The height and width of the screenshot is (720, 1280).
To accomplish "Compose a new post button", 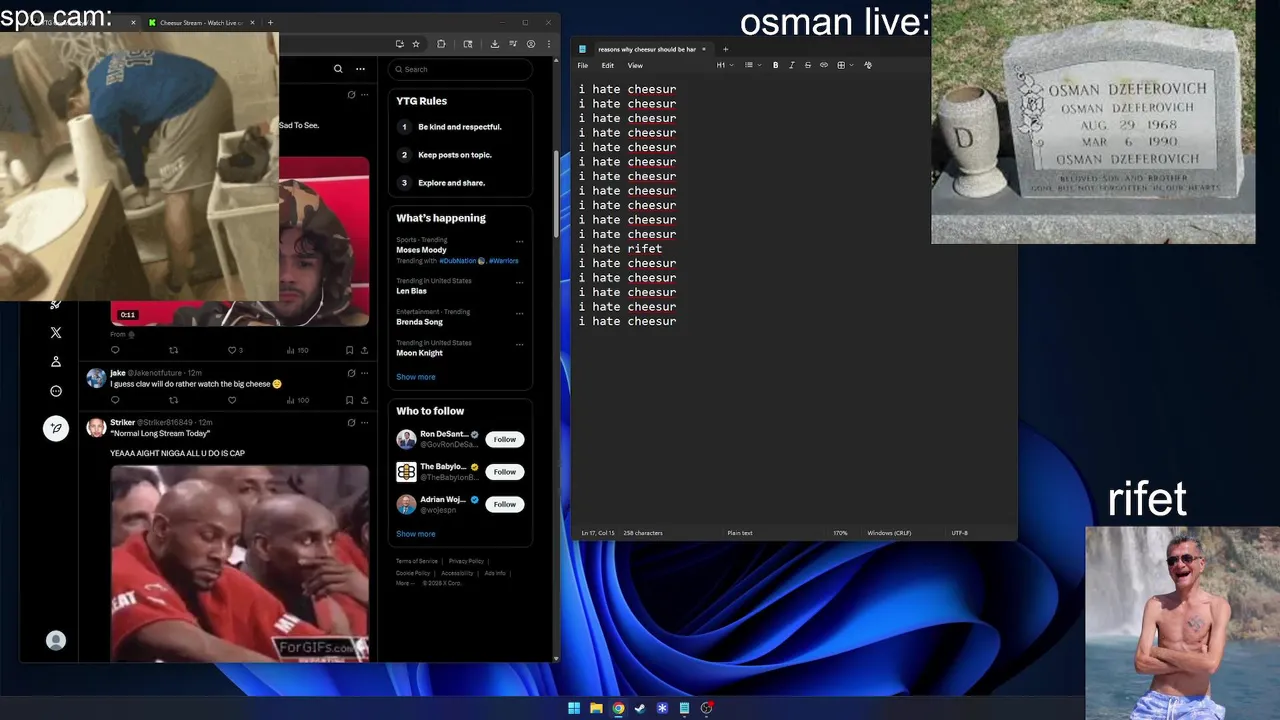I will click(x=56, y=428).
